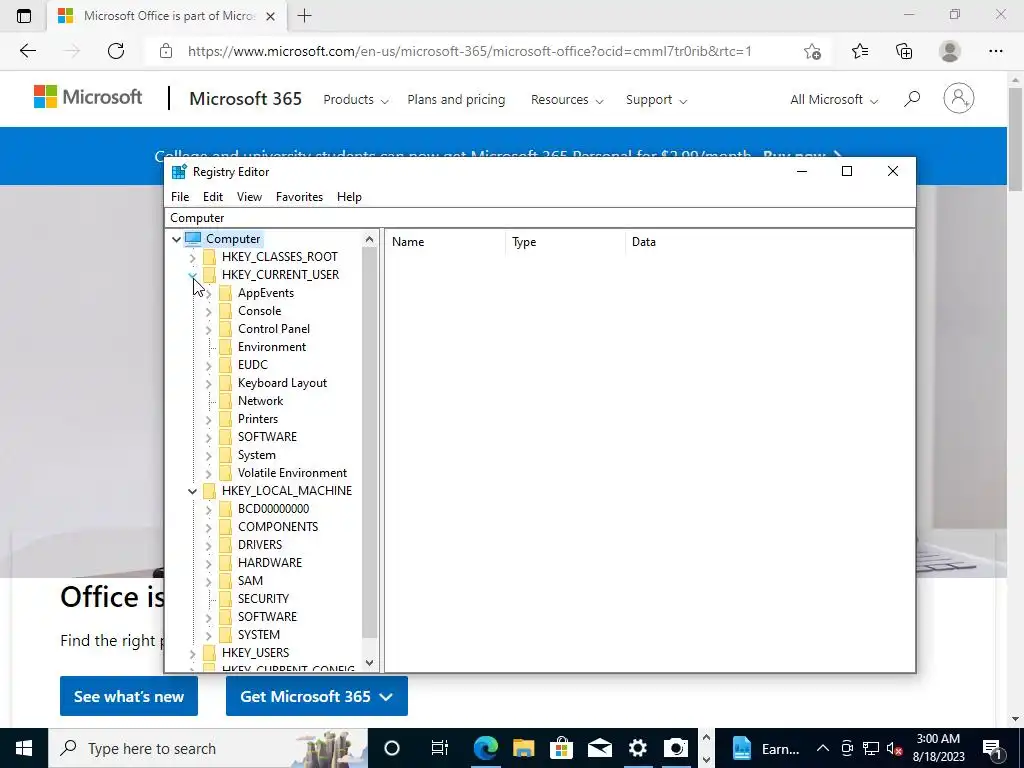Select the Environment key
The image size is (1024, 768).
coord(272,347)
